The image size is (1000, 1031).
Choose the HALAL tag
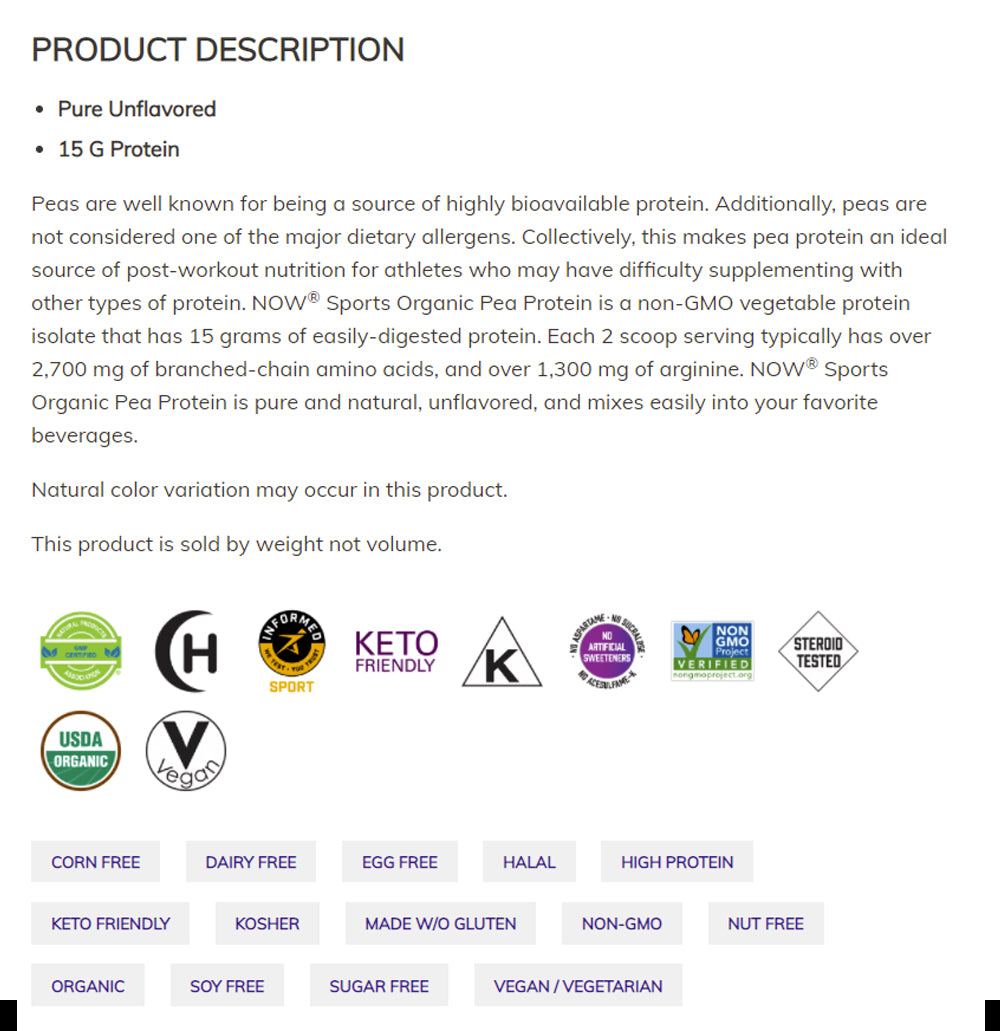pyautogui.click(x=529, y=862)
